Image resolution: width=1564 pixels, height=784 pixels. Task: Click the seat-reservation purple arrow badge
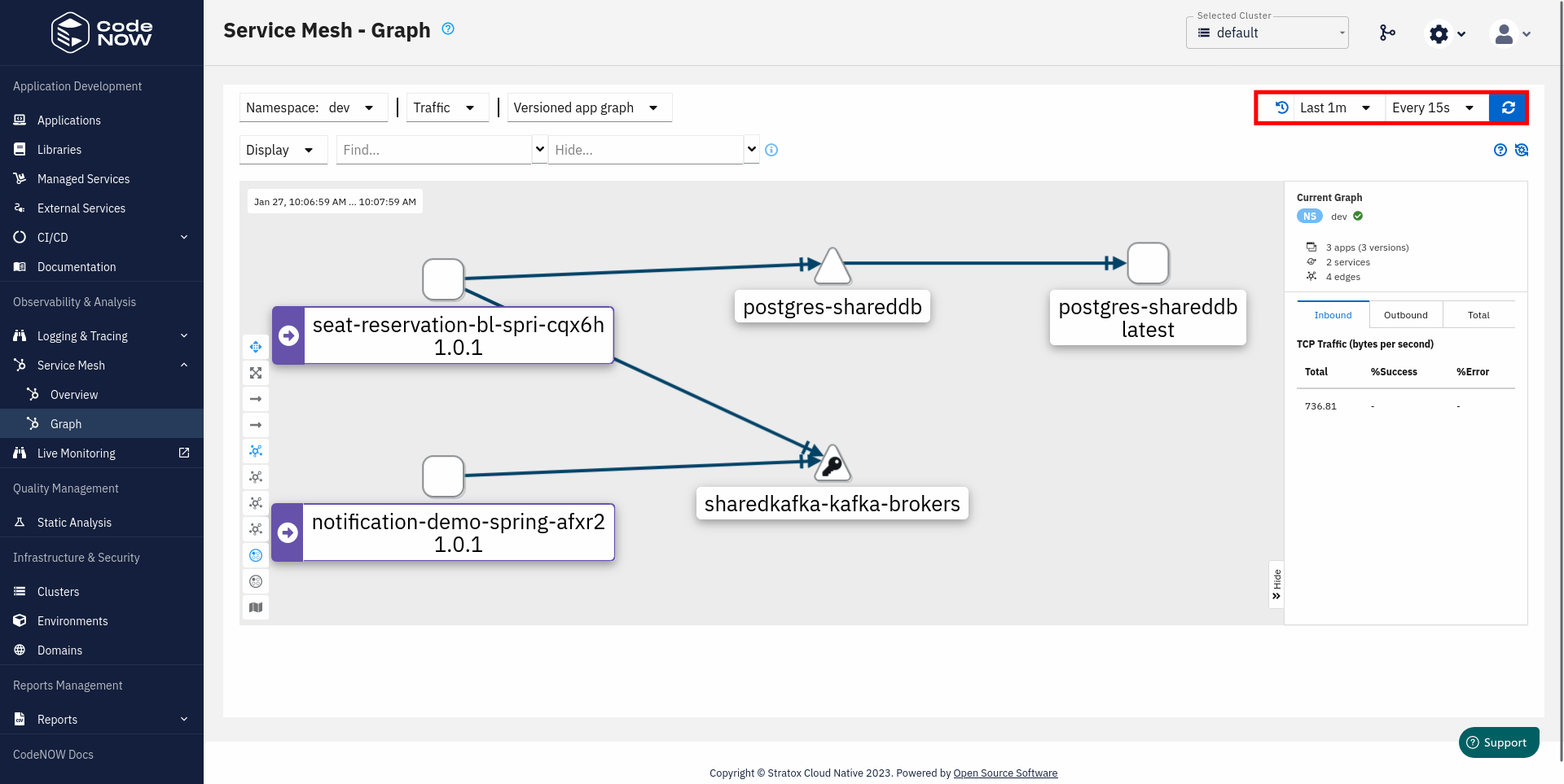pos(288,335)
